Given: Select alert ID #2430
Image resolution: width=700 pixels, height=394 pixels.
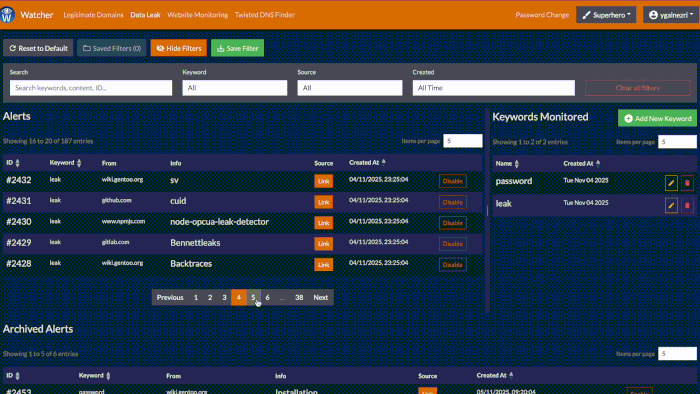Looking at the screenshot, I should (19, 222).
